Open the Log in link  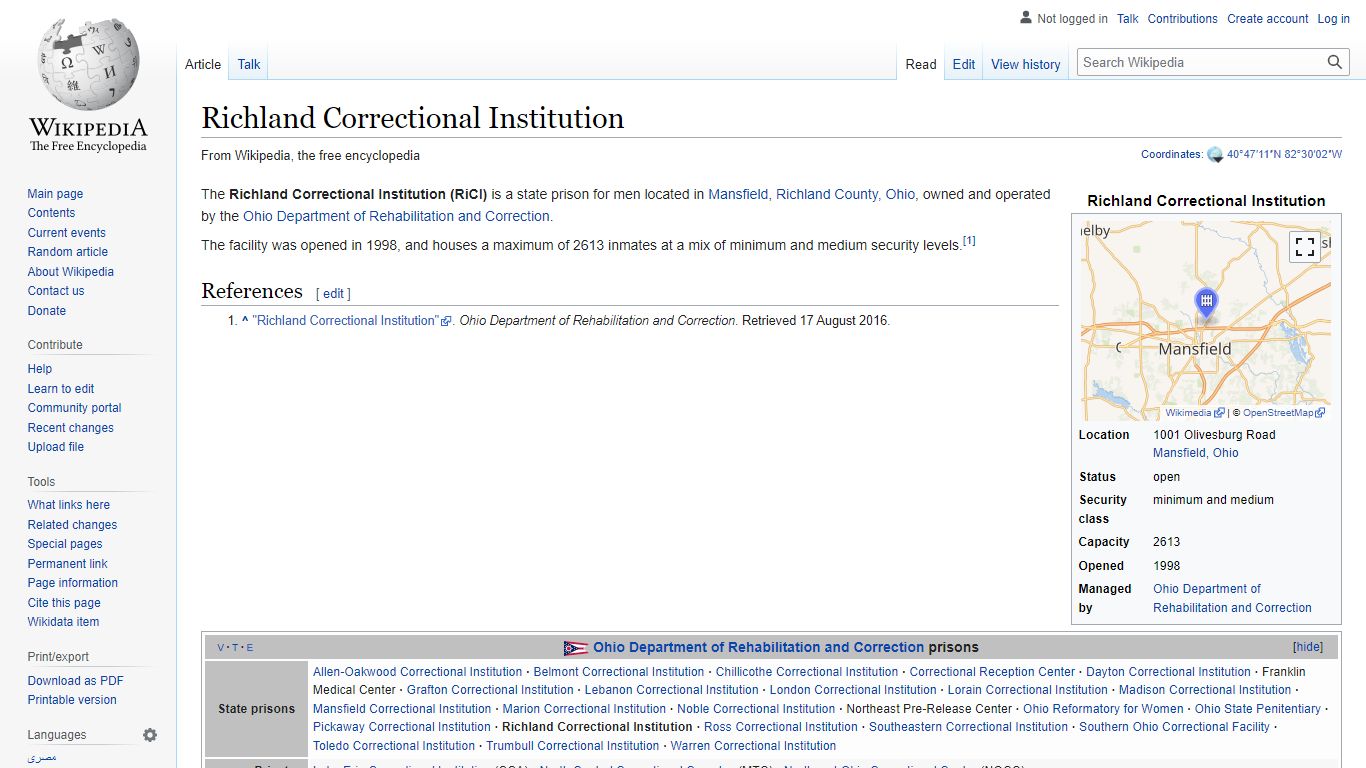click(1334, 19)
